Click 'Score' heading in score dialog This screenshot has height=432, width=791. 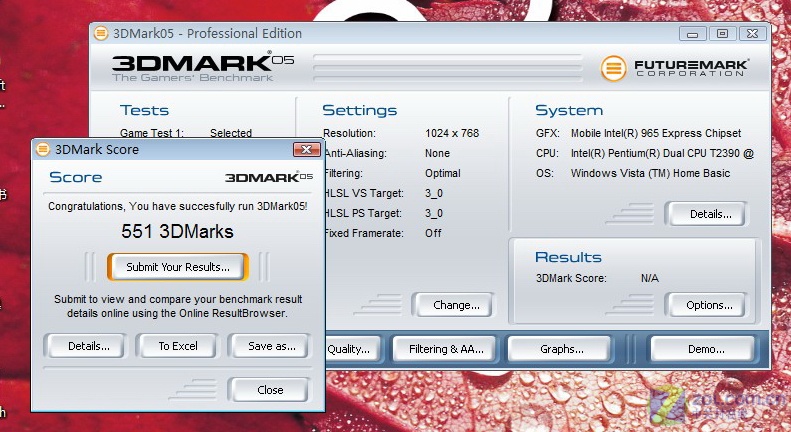click(x=76, y=177)
